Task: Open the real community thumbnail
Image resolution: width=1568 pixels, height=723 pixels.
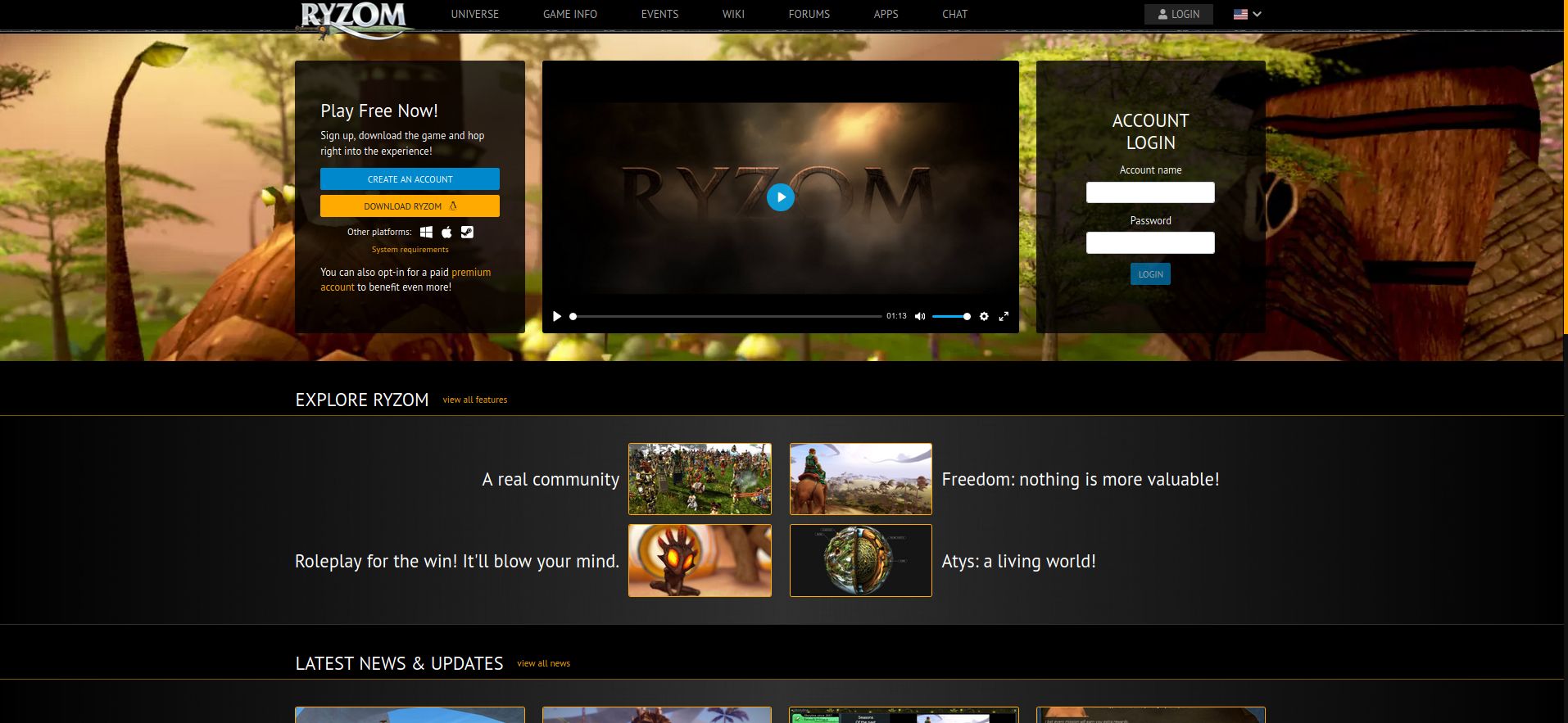Action: tap(700, 479)
